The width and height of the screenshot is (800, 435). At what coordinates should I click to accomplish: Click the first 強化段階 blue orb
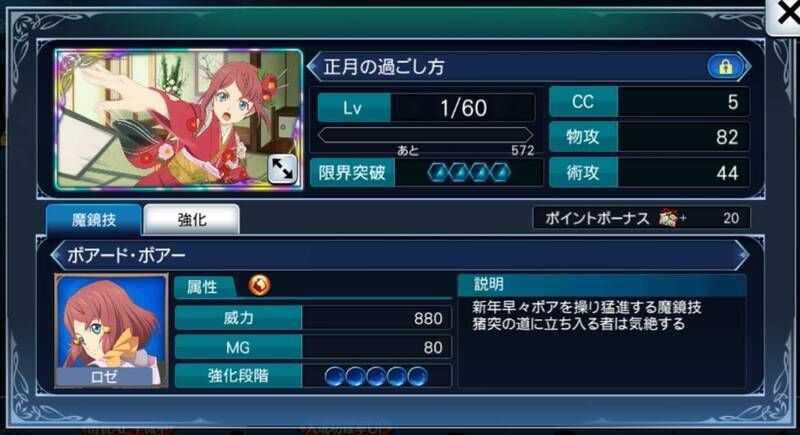click(335, 376)
